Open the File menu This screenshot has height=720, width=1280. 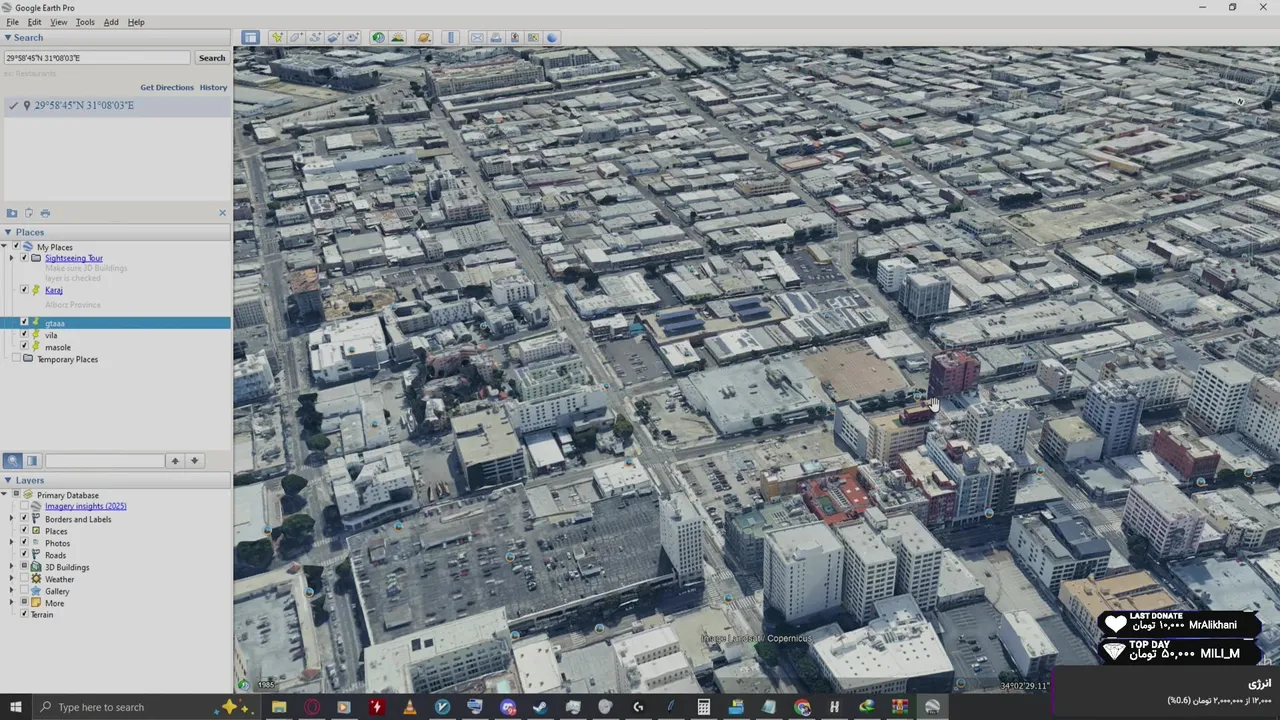(12, 22)
